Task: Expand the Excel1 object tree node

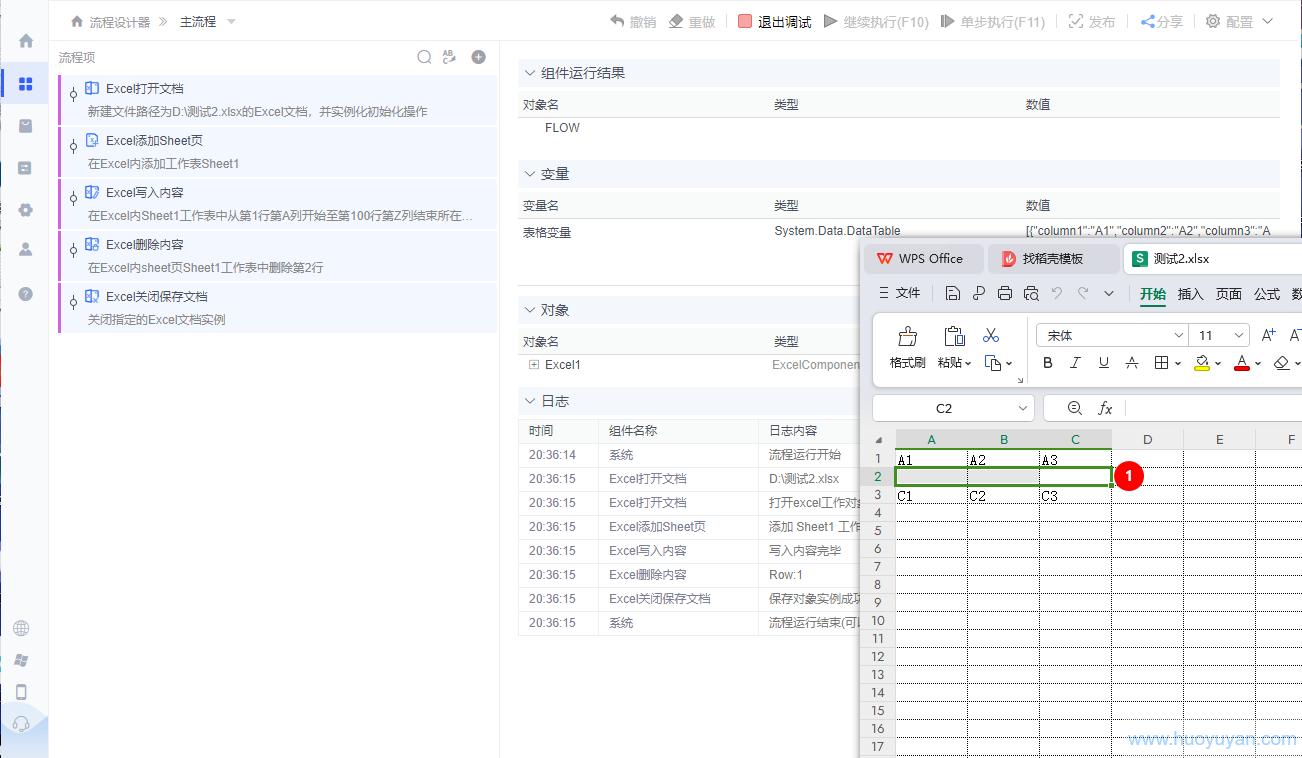Action: pyautogui.click(x=534, y=365)
